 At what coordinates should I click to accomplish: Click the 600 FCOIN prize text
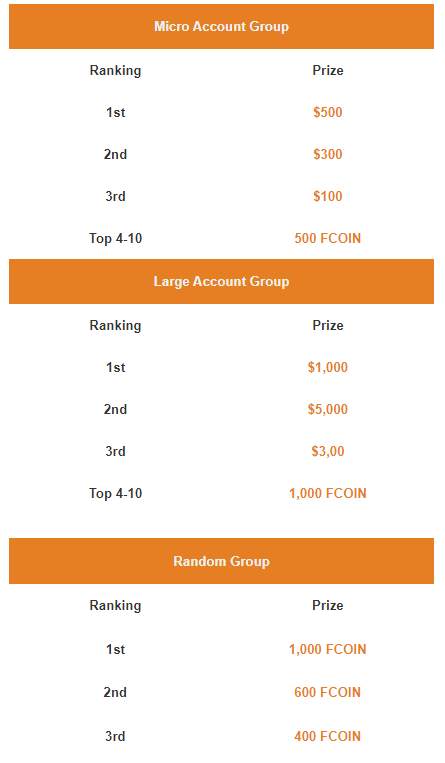pos(328,692)
